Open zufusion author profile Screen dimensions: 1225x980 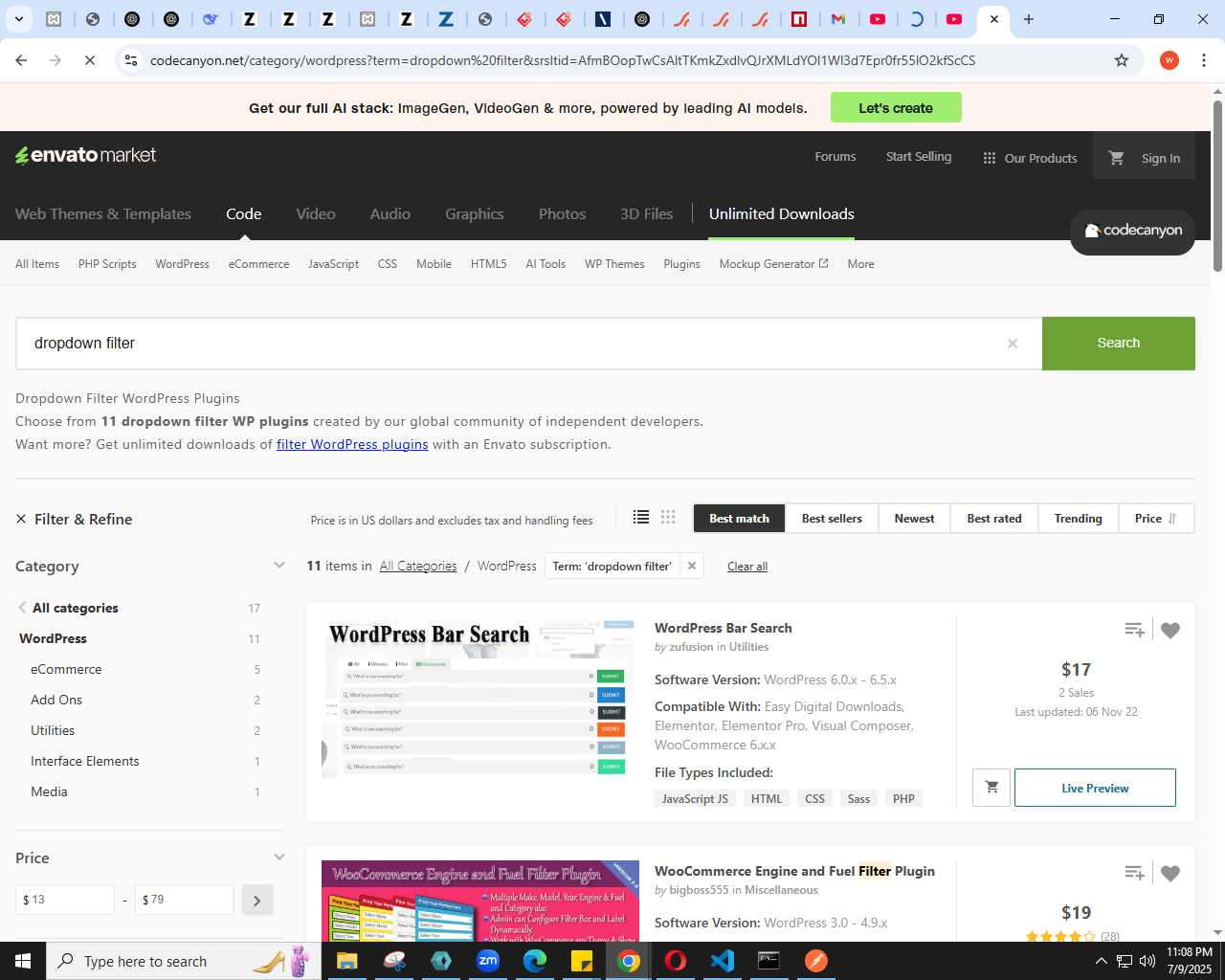point(691,647)
